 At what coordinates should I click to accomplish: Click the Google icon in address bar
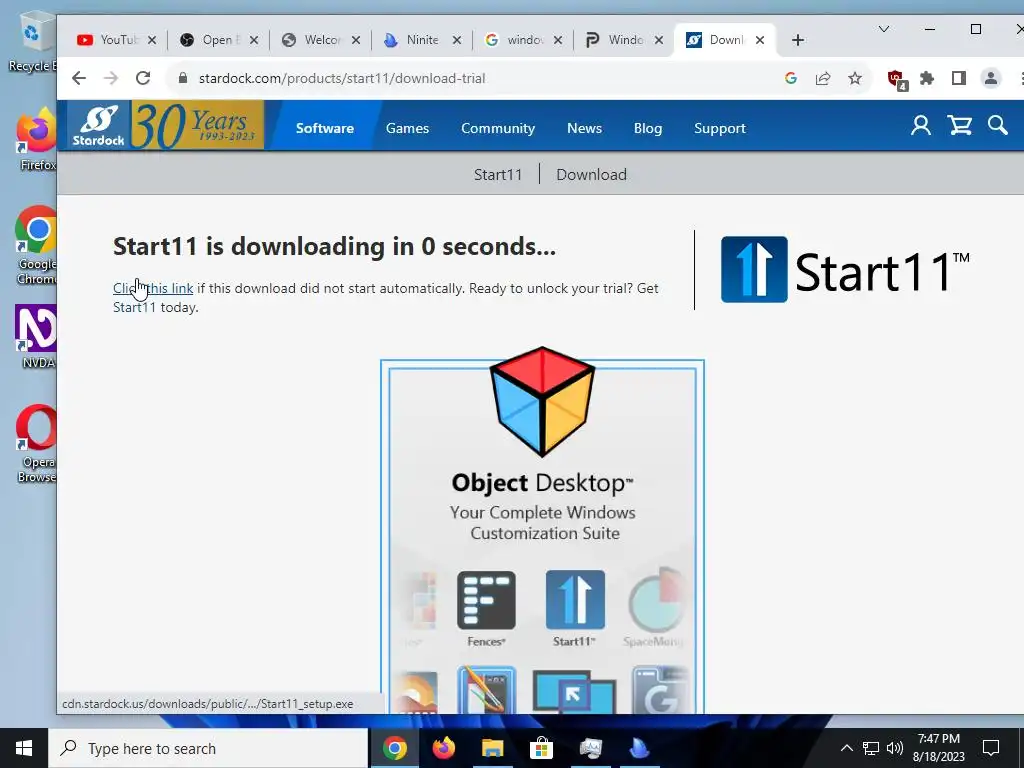tap(791, 78)
